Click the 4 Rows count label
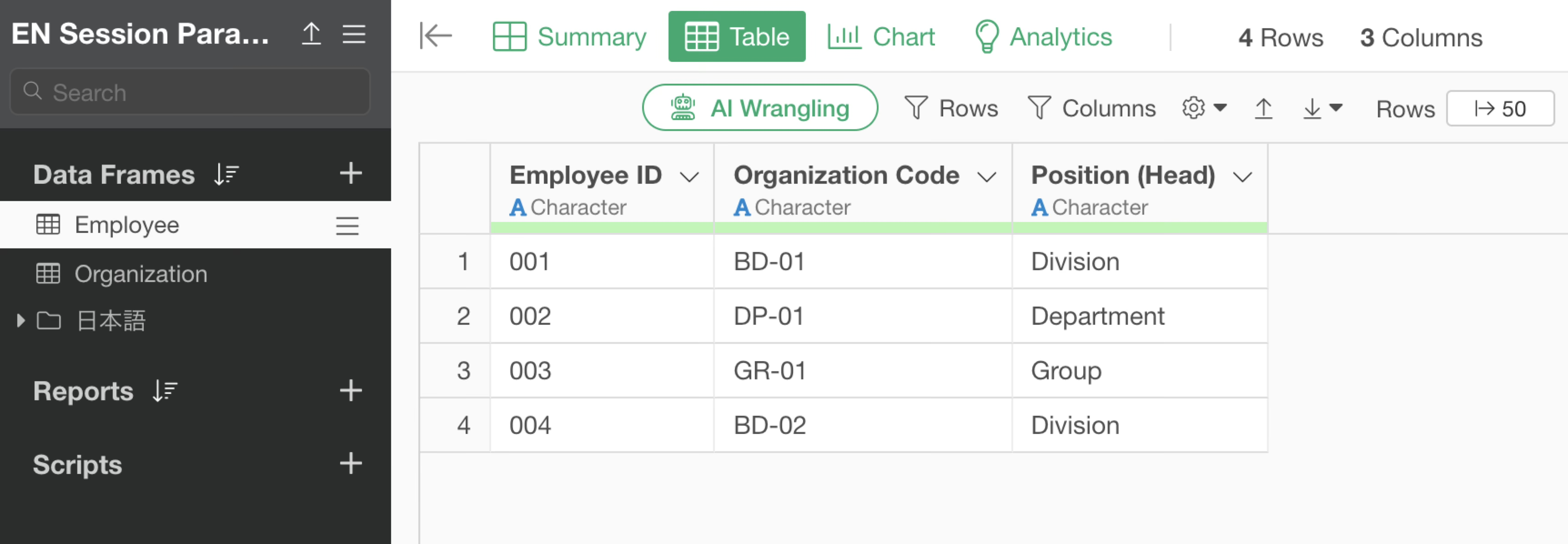 coord(1281,38)
